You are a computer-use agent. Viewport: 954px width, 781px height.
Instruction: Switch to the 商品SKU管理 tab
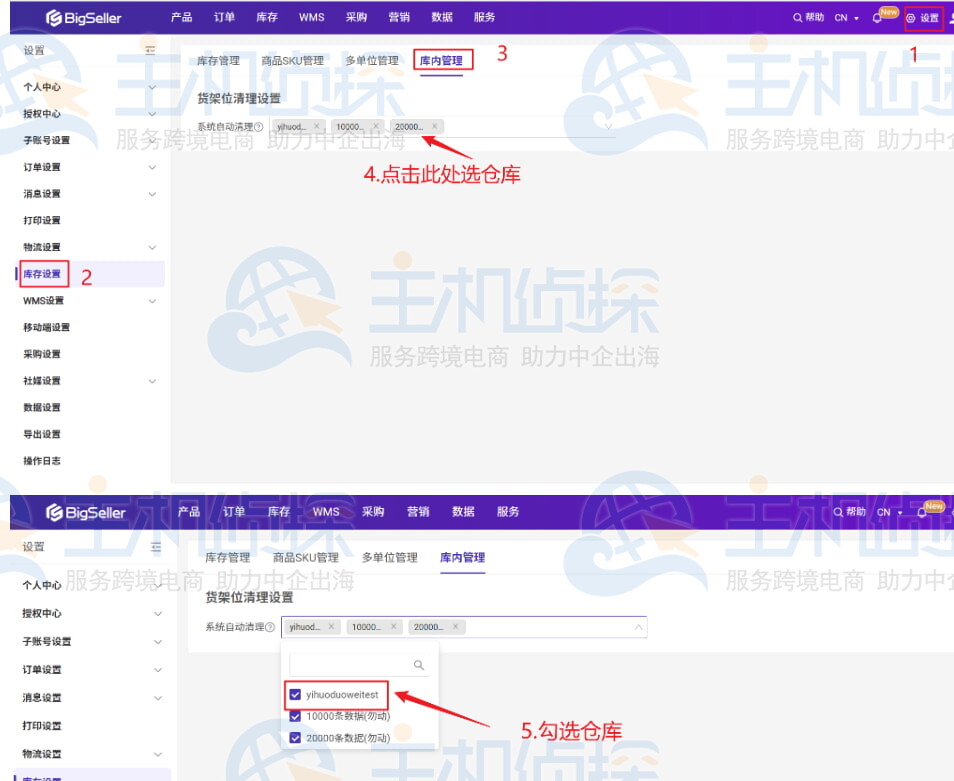tap(294, 59)
